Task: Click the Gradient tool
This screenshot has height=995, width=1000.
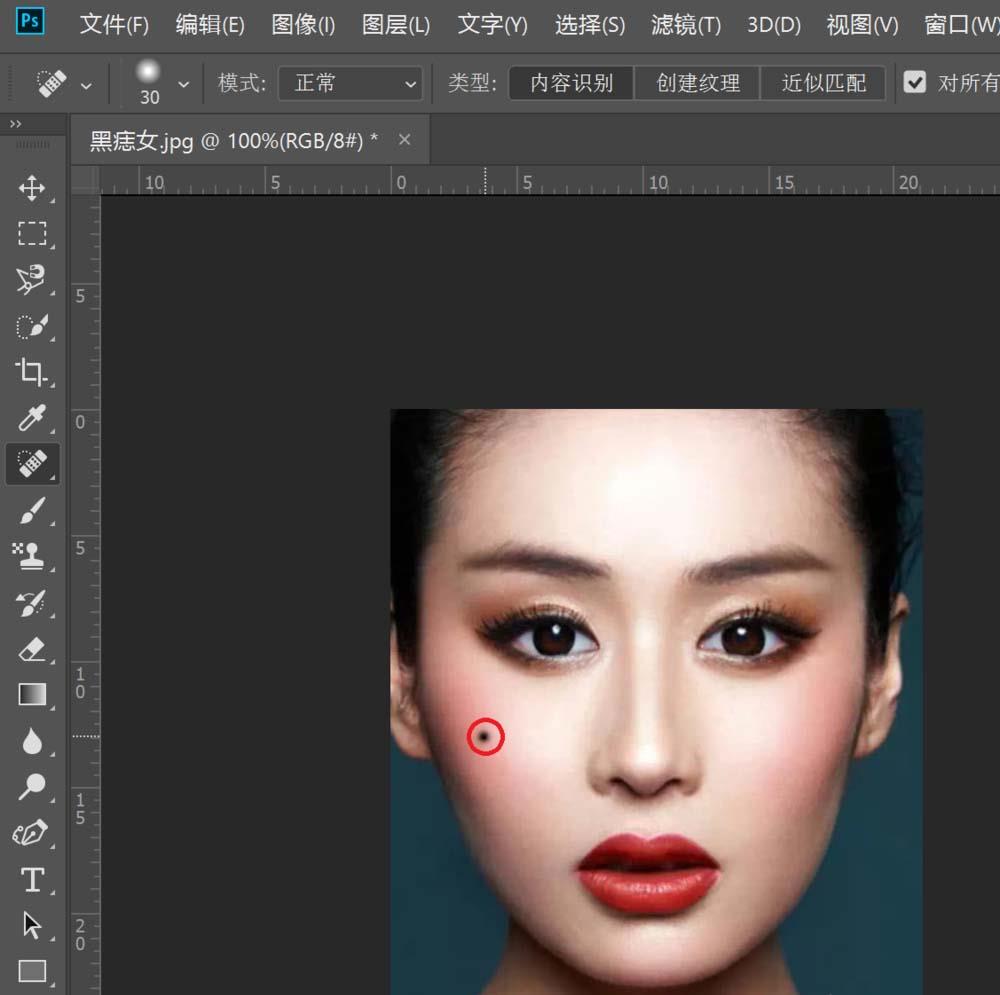Action: pos(32,695)
